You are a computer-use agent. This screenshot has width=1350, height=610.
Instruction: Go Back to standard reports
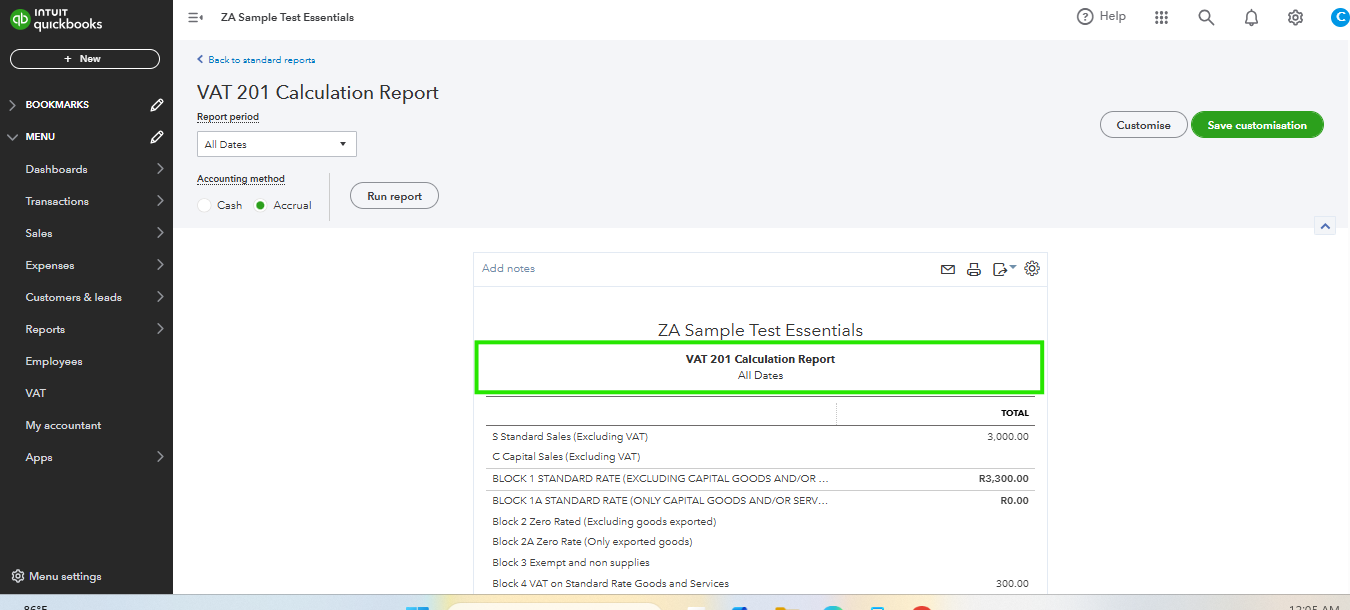pyautogui.click(x=256, y=60)
